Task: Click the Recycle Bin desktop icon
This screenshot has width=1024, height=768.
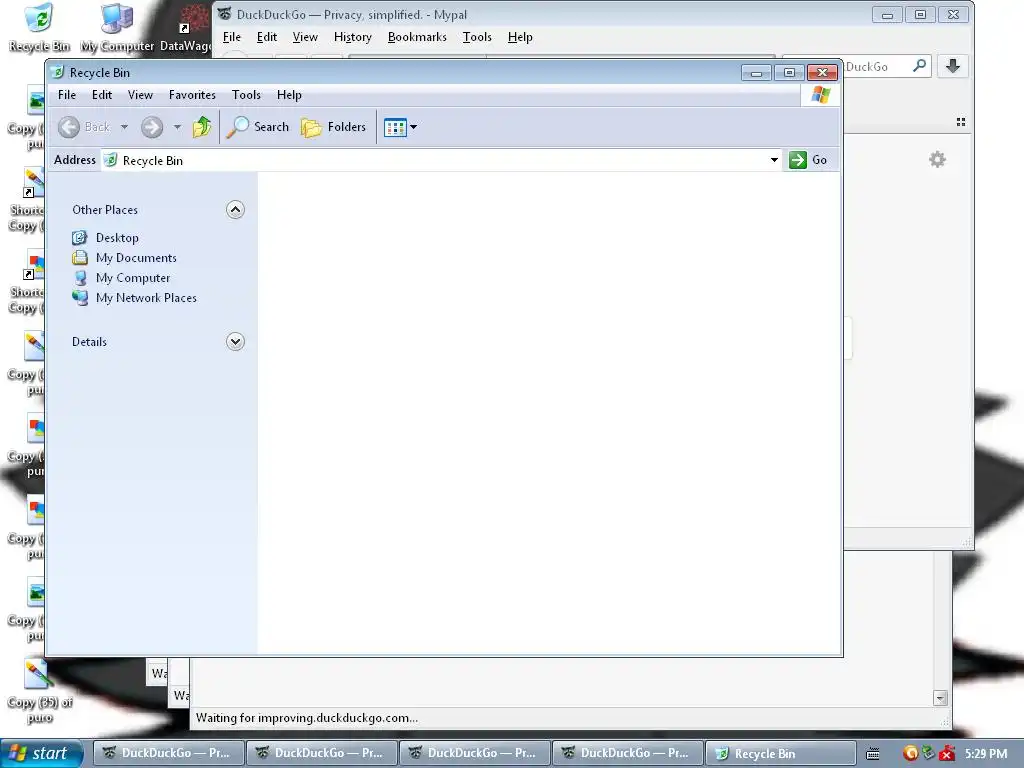Action: tap(39, 28)
